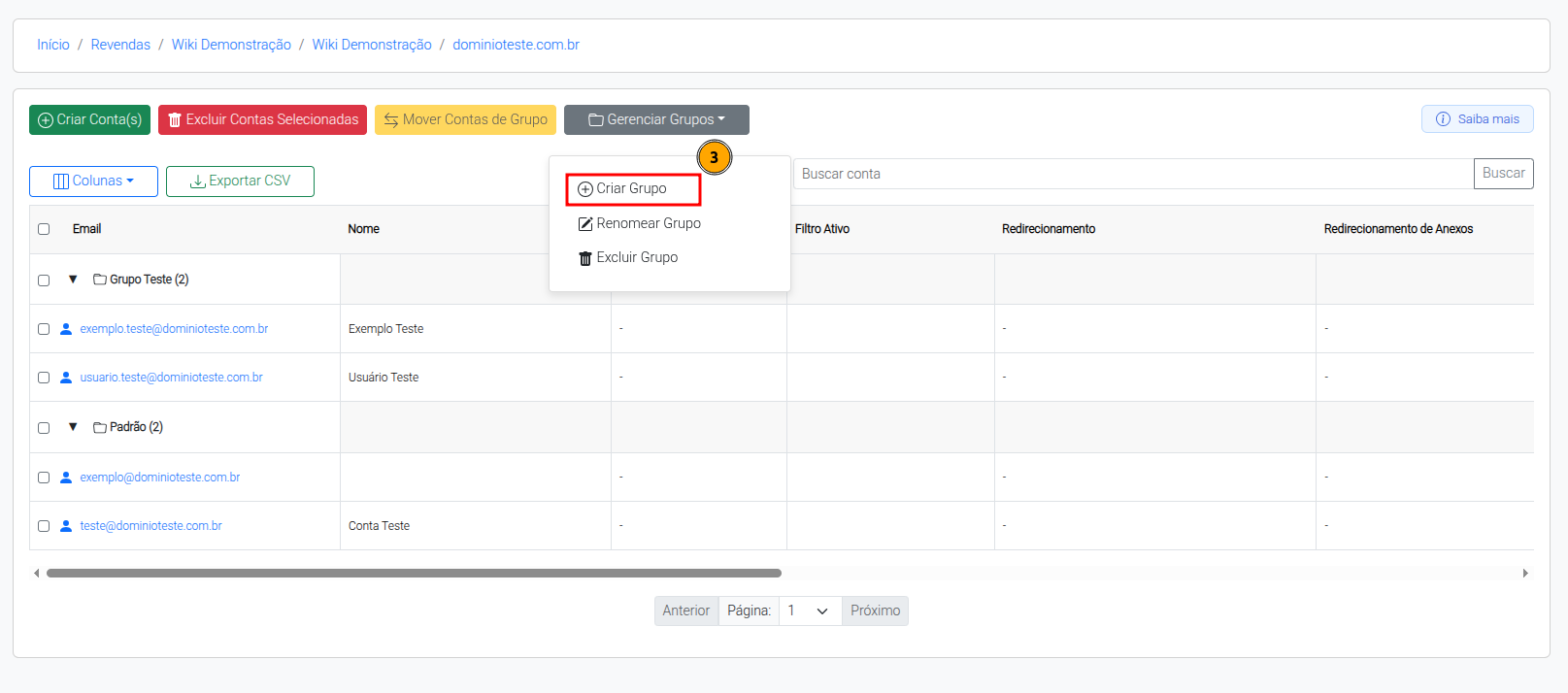
Task: Open the Colunas dropdown
Action: click(93, 181)
